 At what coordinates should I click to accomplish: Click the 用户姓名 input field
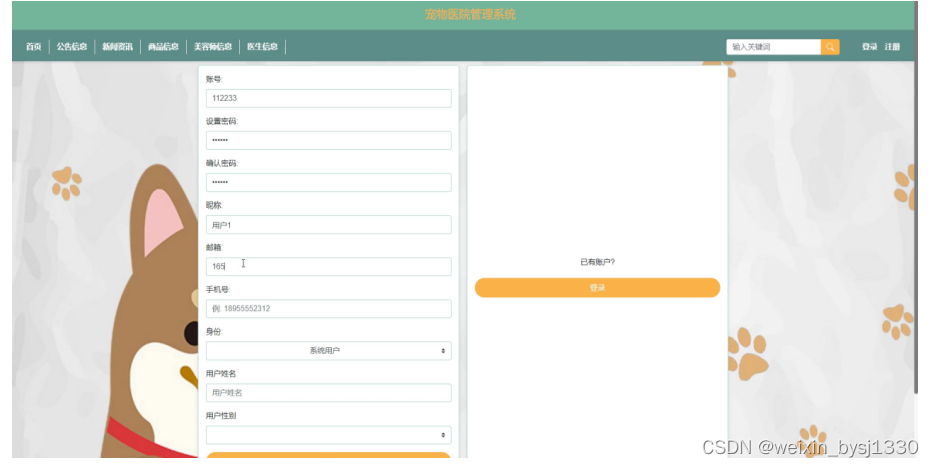click(x=329, y=393)
